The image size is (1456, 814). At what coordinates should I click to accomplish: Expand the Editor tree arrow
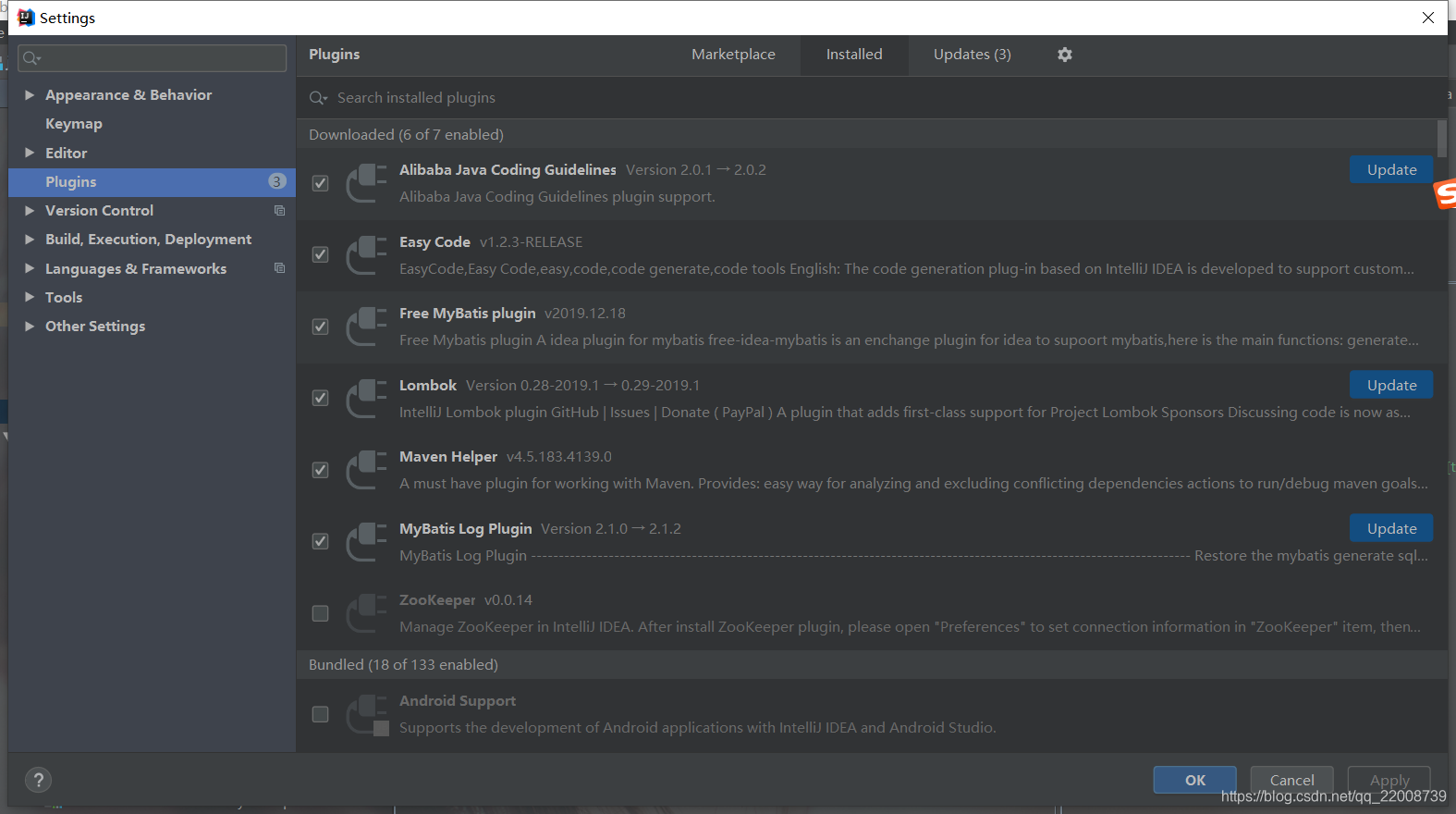pyautogui.click(x=30, y=153)
